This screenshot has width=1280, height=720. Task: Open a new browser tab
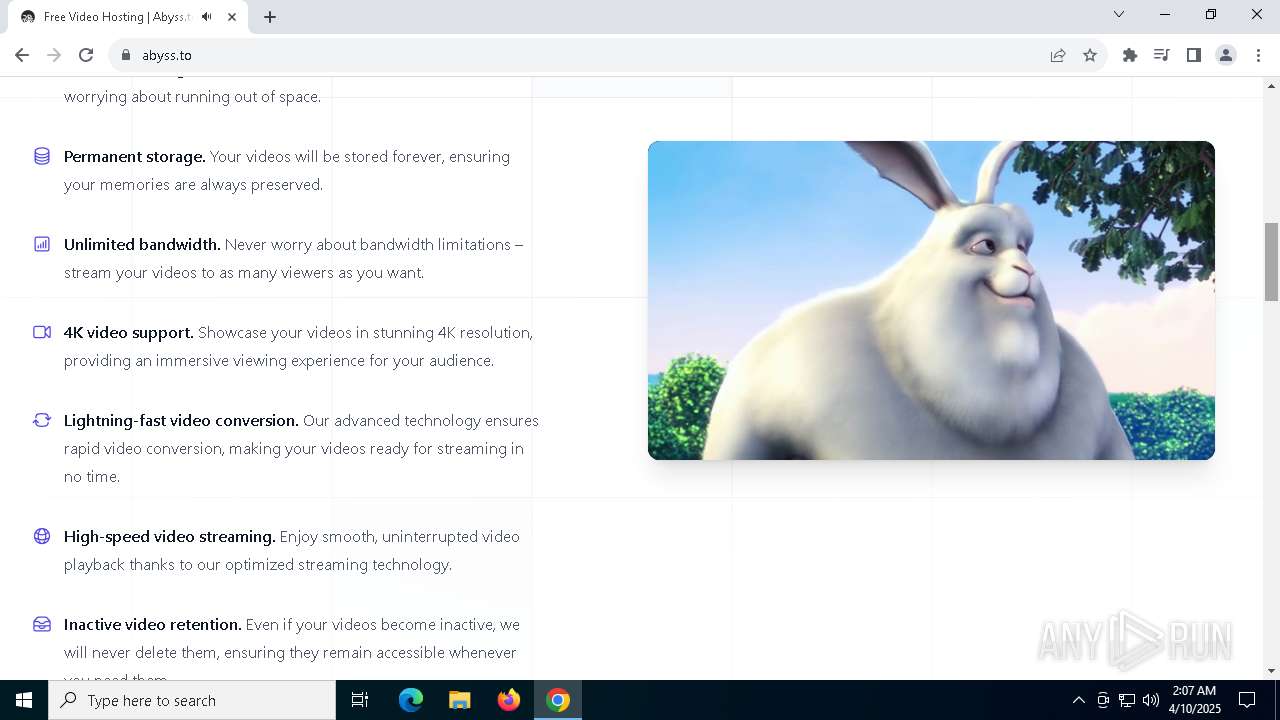270,17
